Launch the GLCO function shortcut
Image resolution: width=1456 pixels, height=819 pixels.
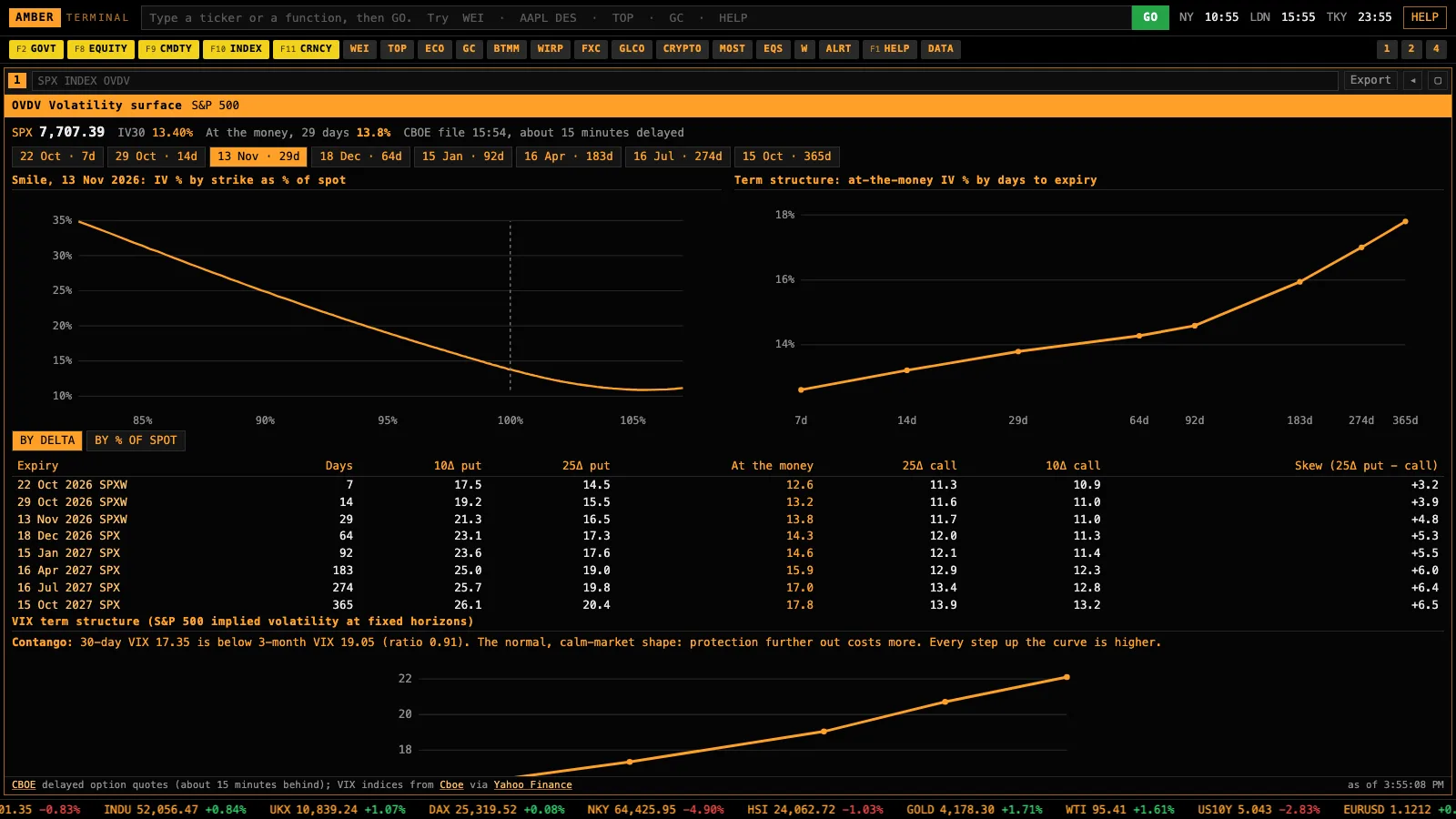tap(632, 49)
